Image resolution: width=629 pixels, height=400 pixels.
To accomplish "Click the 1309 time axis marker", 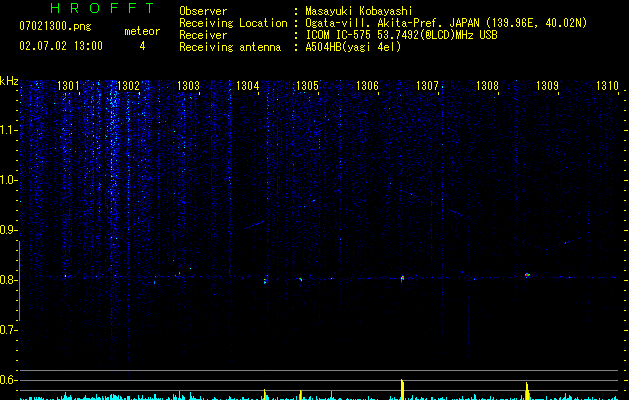I will tap(547, 86).
